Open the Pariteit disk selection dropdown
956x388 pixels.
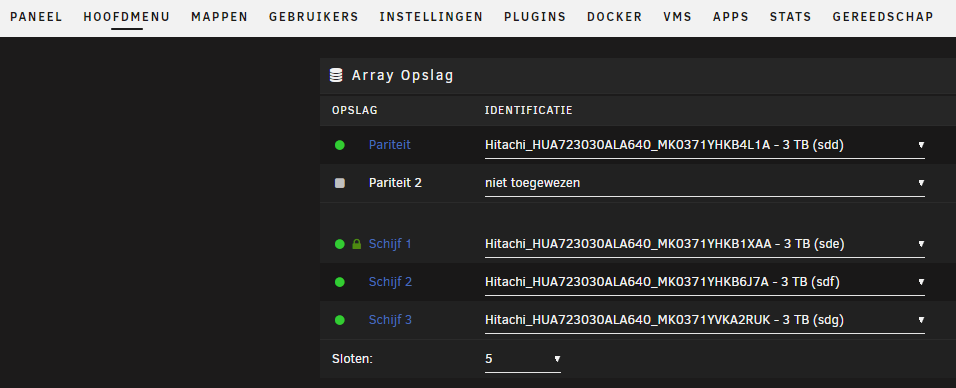(705, 145)
